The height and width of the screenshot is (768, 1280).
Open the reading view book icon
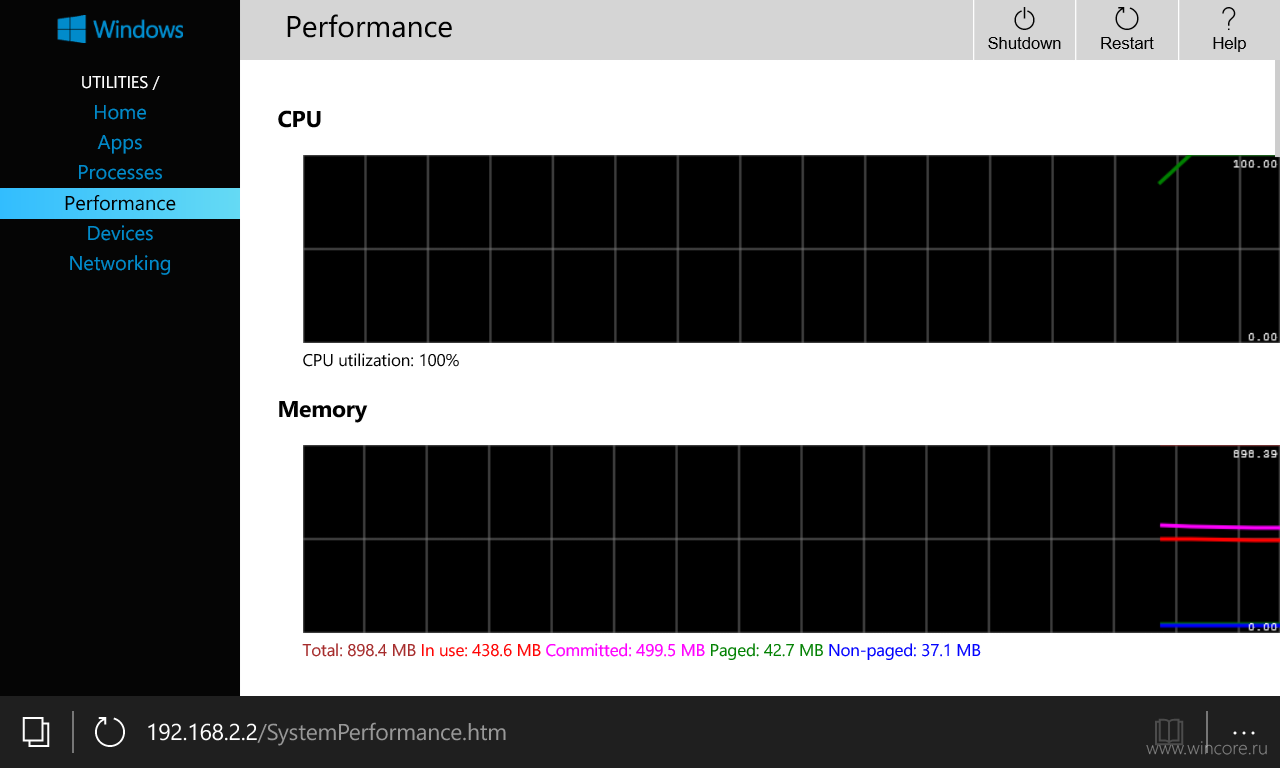click(1169, 732)
